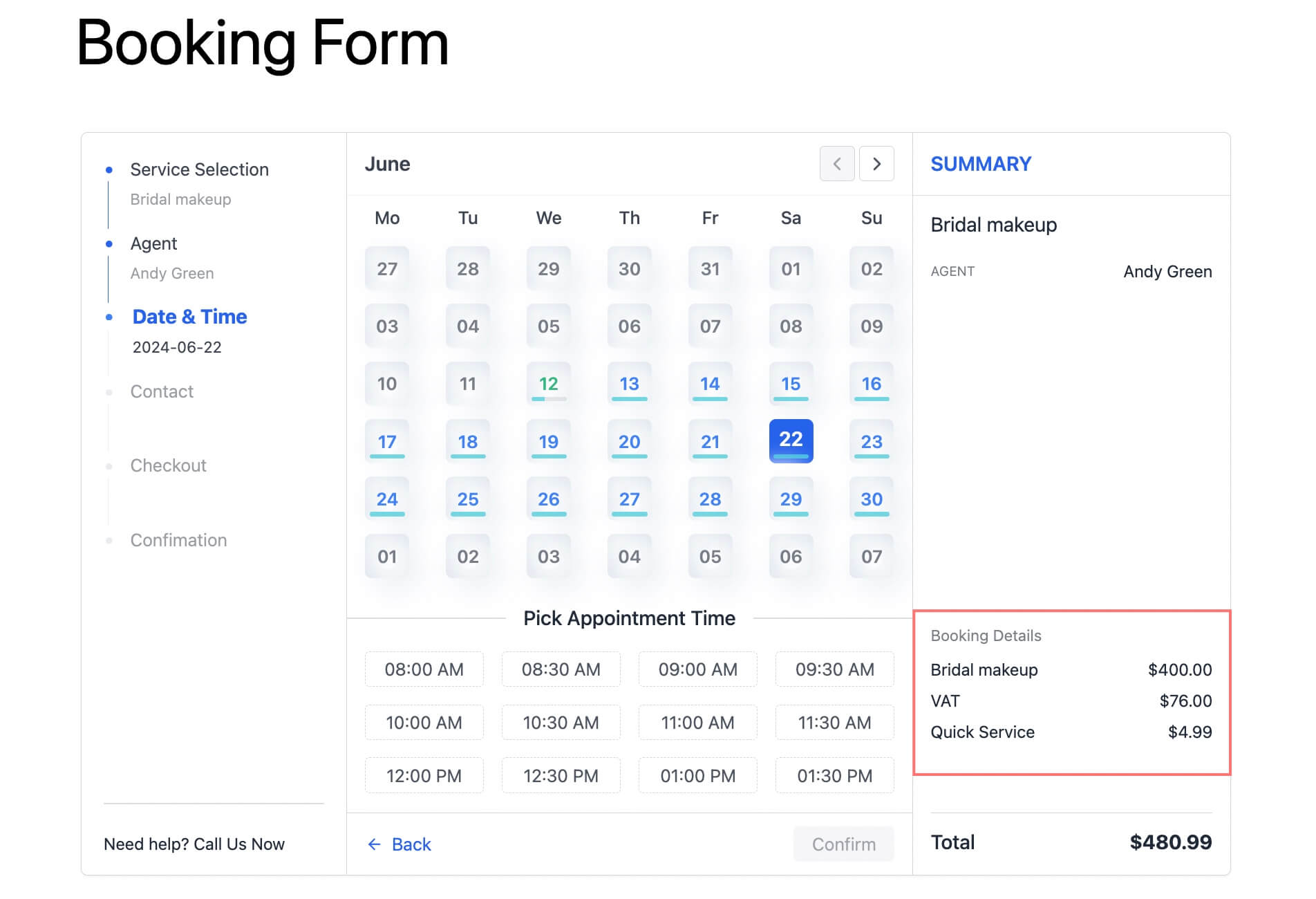The image size is (1316, 899).
Task: Click the Contact step indicator dot
Action: (x=109, y=391)
